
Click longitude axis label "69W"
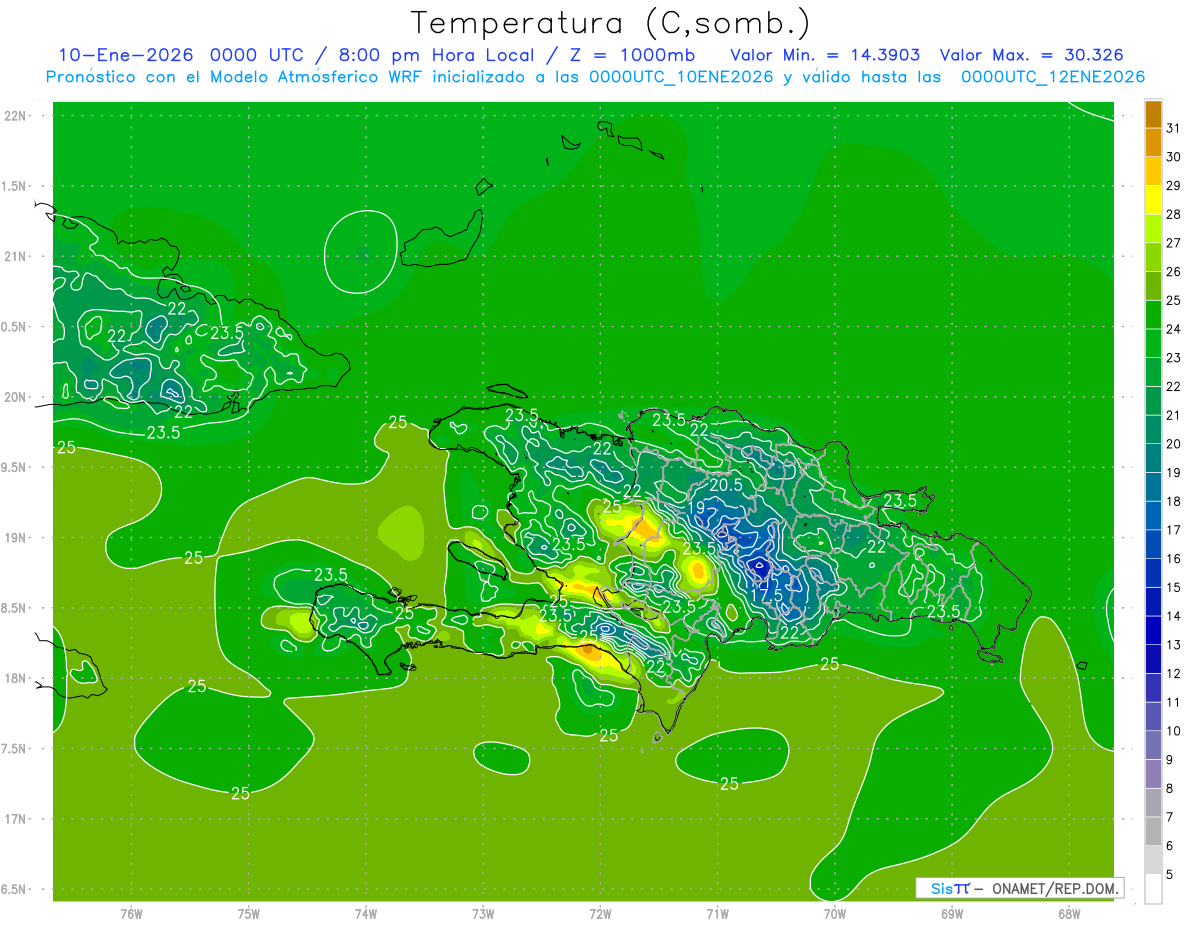952,913
